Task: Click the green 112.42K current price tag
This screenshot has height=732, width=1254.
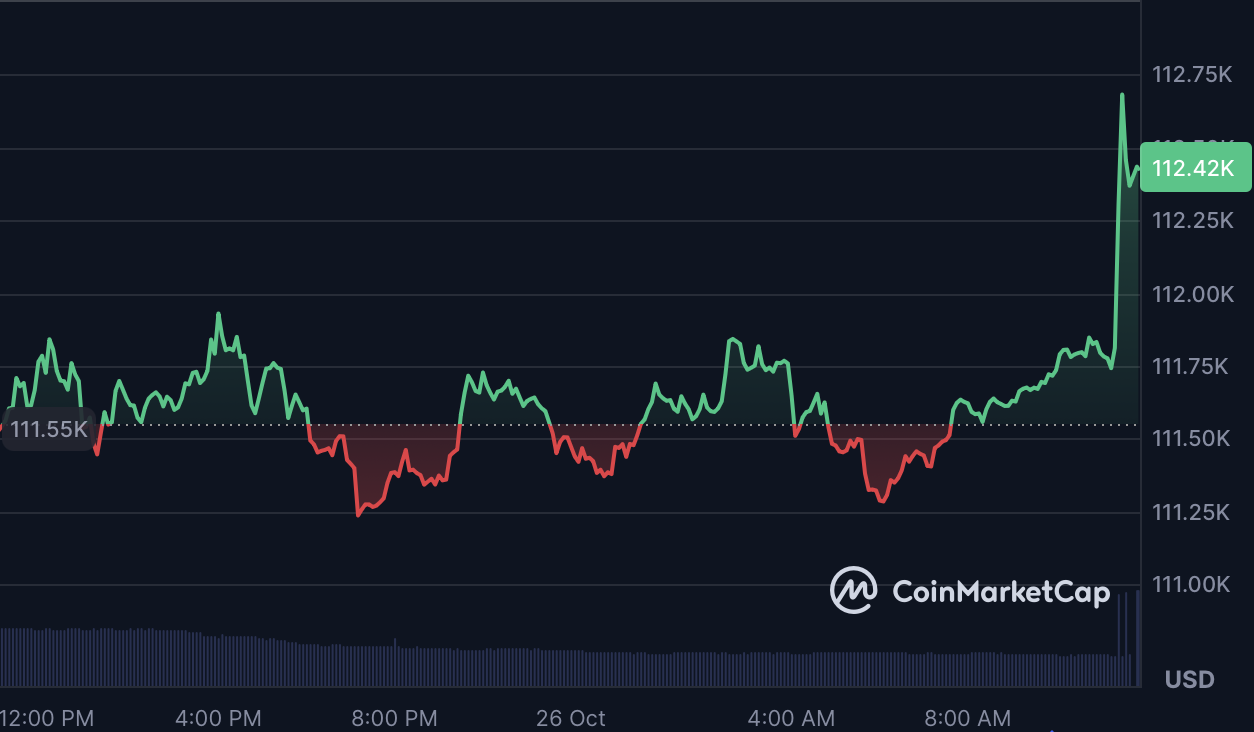Action: point(1194,168)
